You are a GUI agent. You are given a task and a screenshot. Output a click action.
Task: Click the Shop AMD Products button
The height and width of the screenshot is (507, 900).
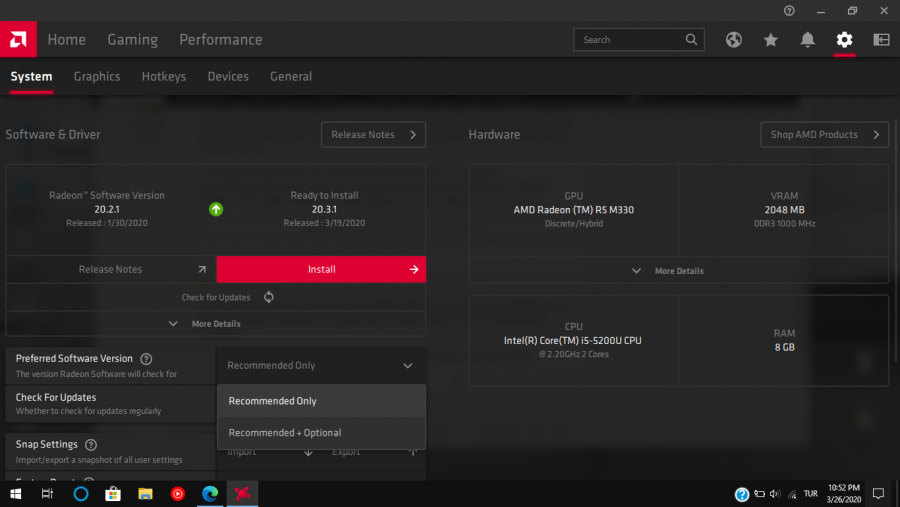[824, 135]
